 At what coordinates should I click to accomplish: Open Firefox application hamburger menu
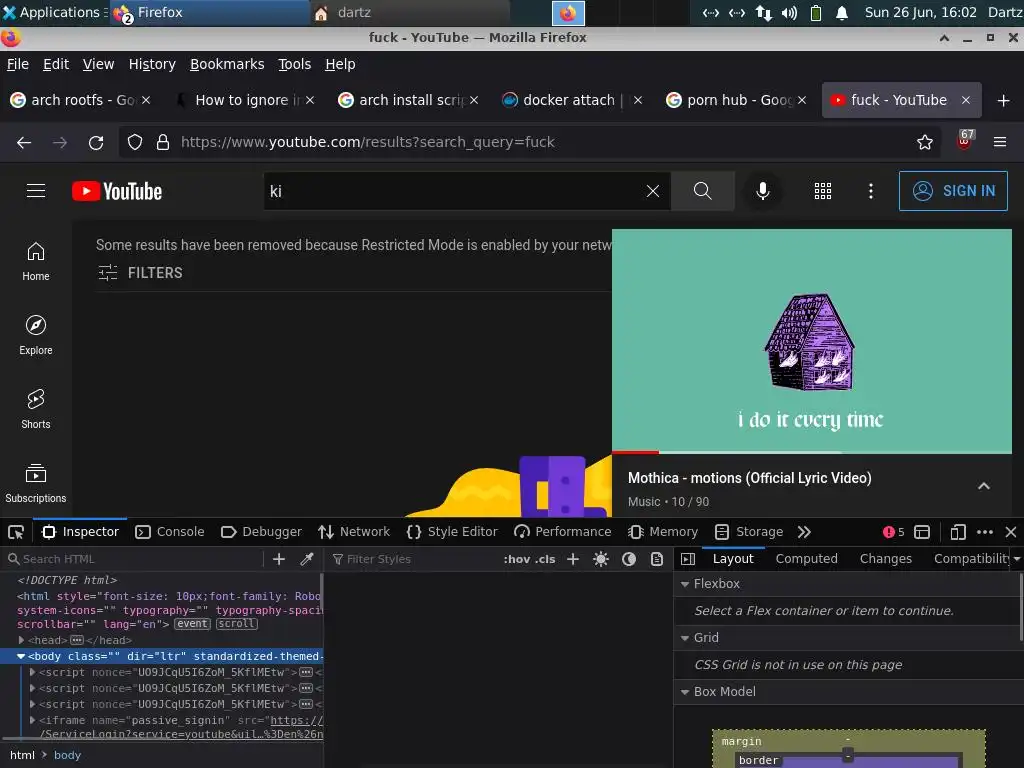(1000, 142)
